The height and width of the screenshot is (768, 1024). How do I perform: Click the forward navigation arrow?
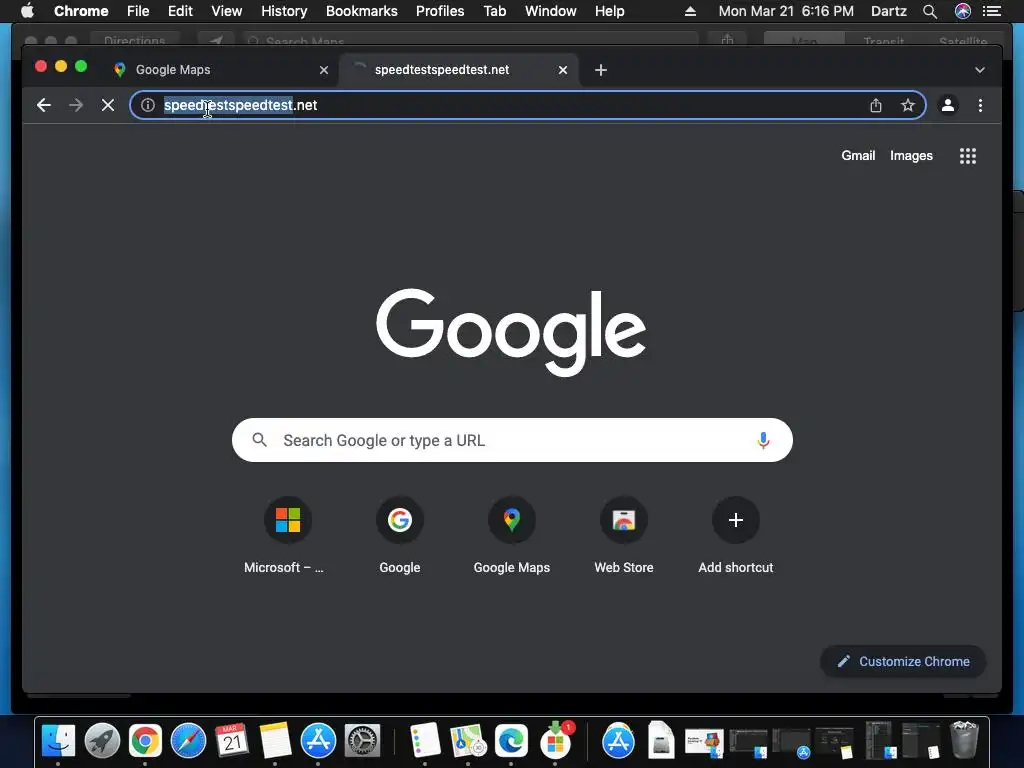(76, 105)
